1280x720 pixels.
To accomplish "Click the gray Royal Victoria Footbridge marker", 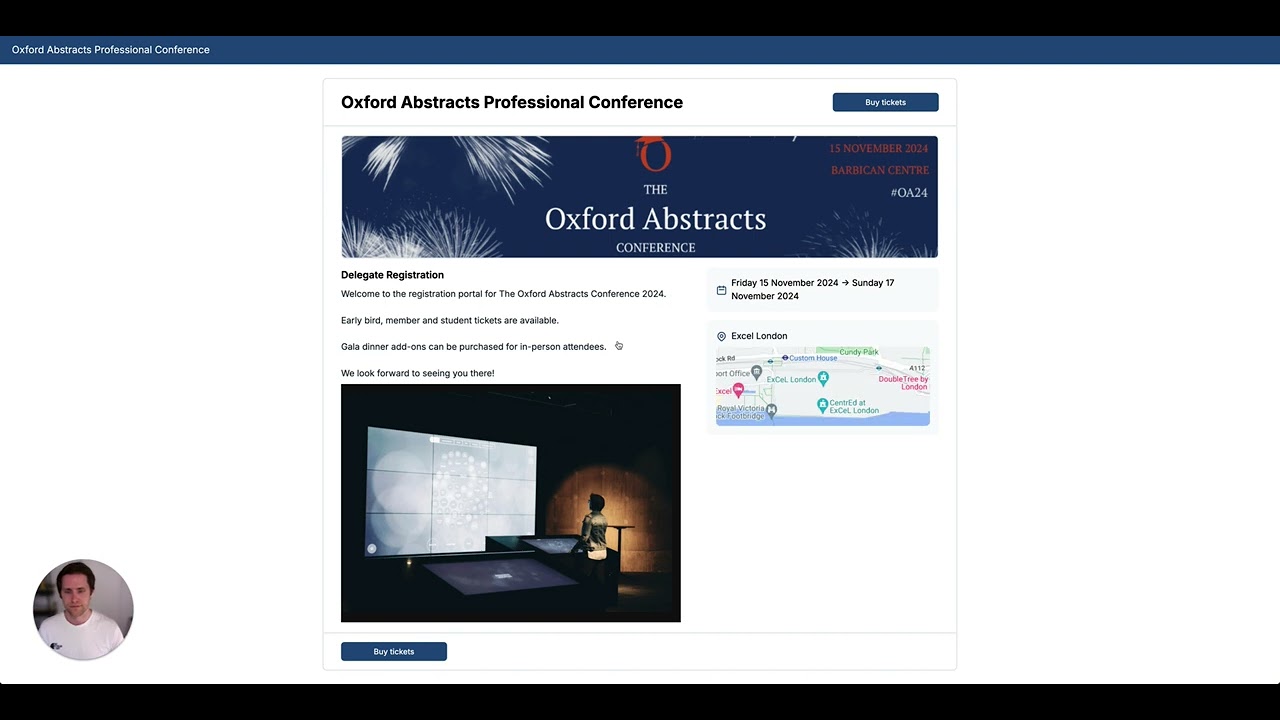I will coord(771,411).
